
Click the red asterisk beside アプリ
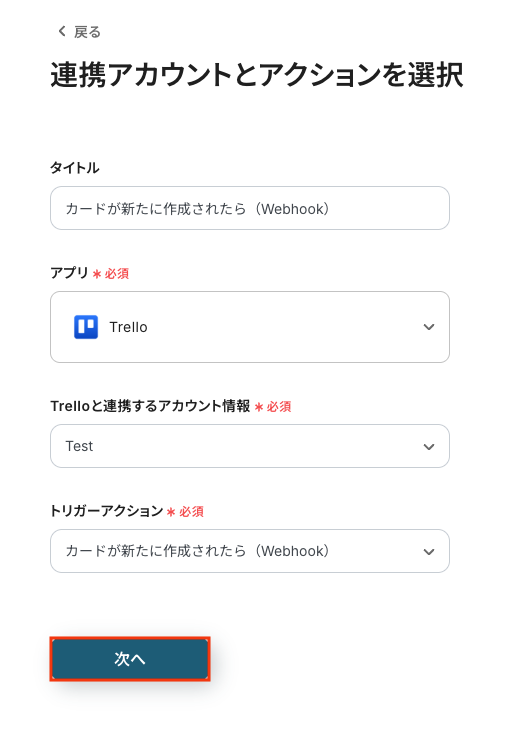pos(97,274)
